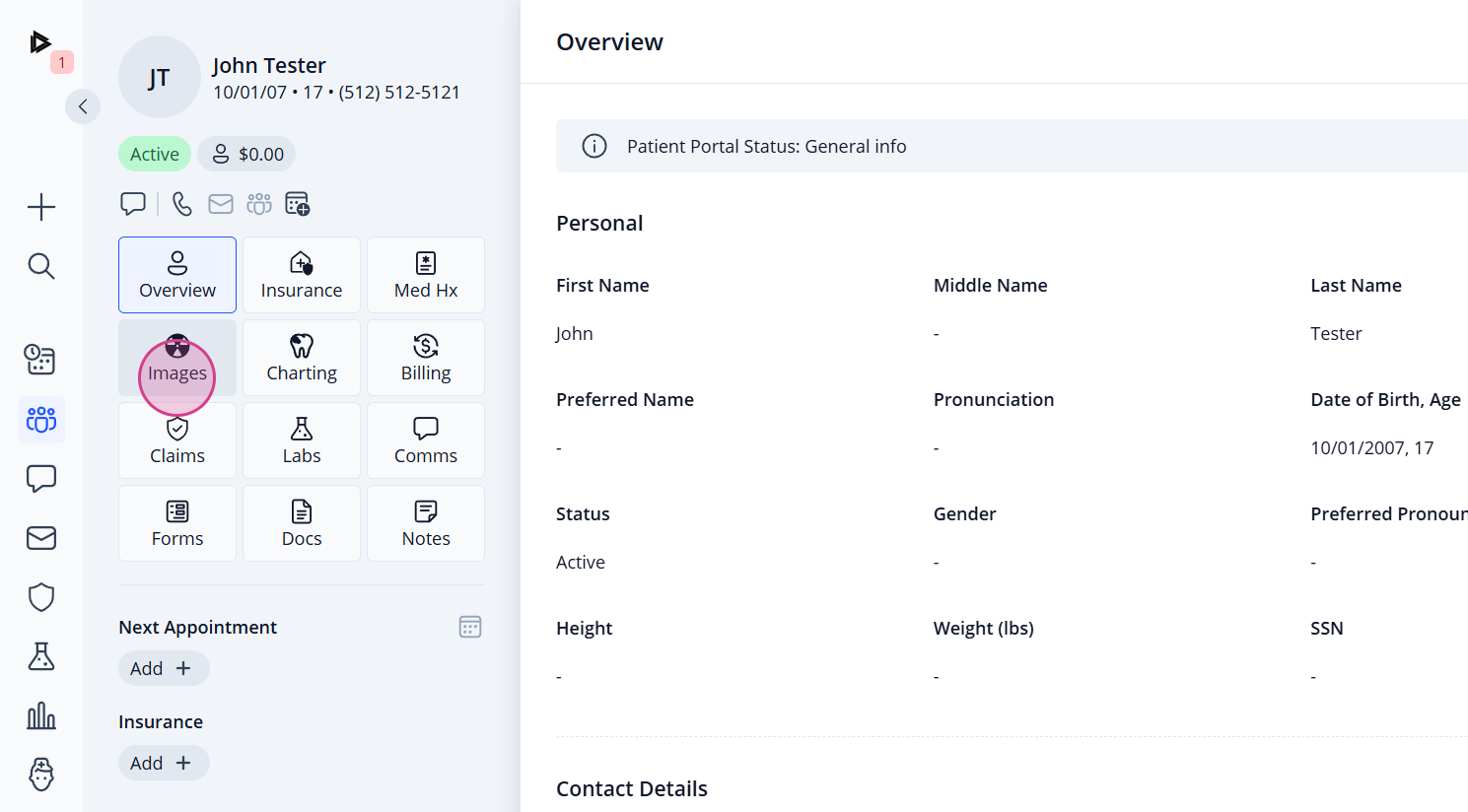This screenshot has width=1468, height=812.
Task: Click the info icon in portal status banner
Action: pyautogui.click(x=594, y=146)
